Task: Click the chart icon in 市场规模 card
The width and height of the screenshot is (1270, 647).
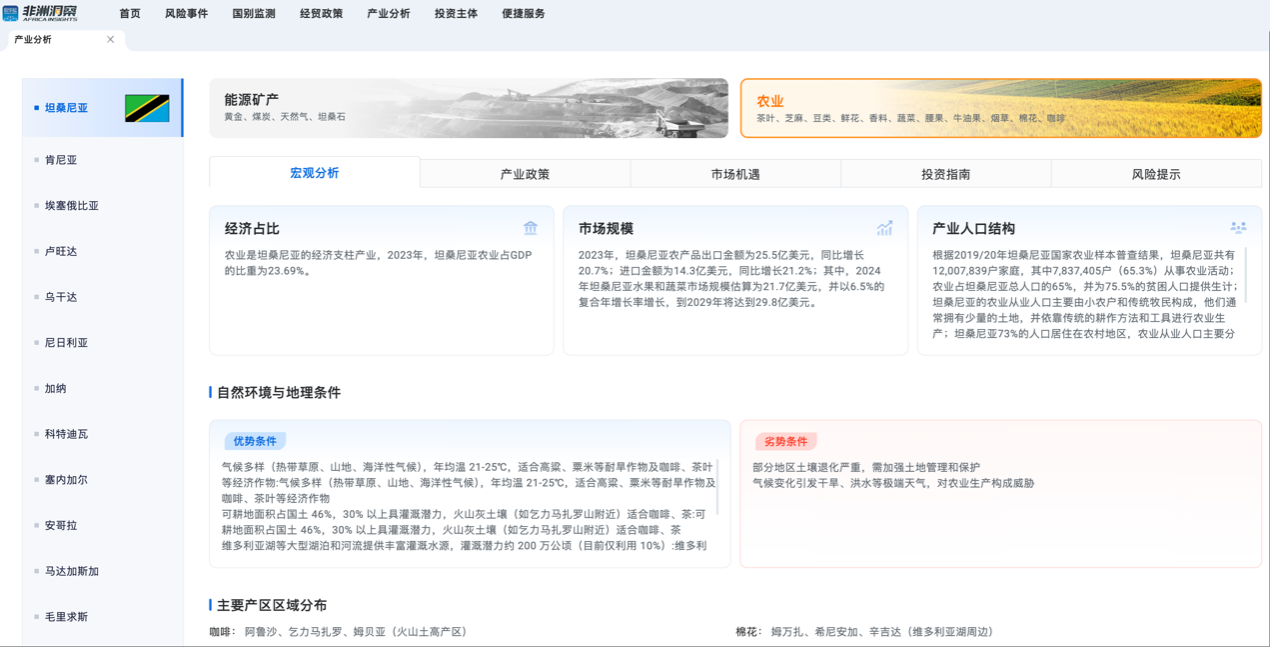Action: [884, 228]
